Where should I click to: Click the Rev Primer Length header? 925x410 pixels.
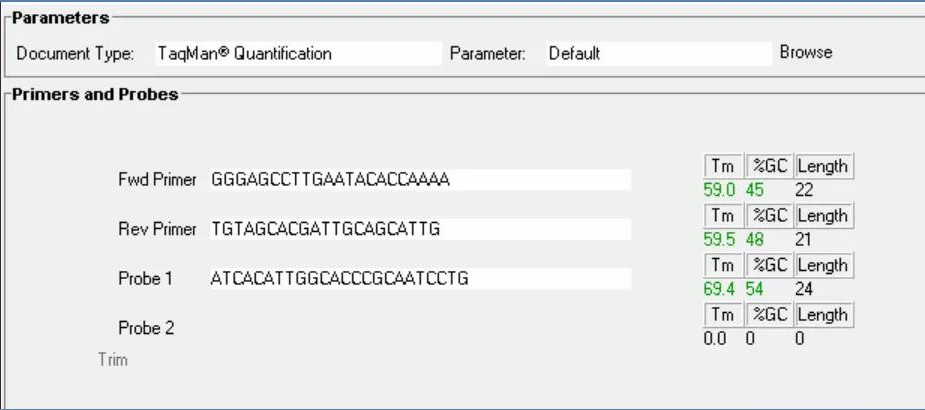[823, 216]
